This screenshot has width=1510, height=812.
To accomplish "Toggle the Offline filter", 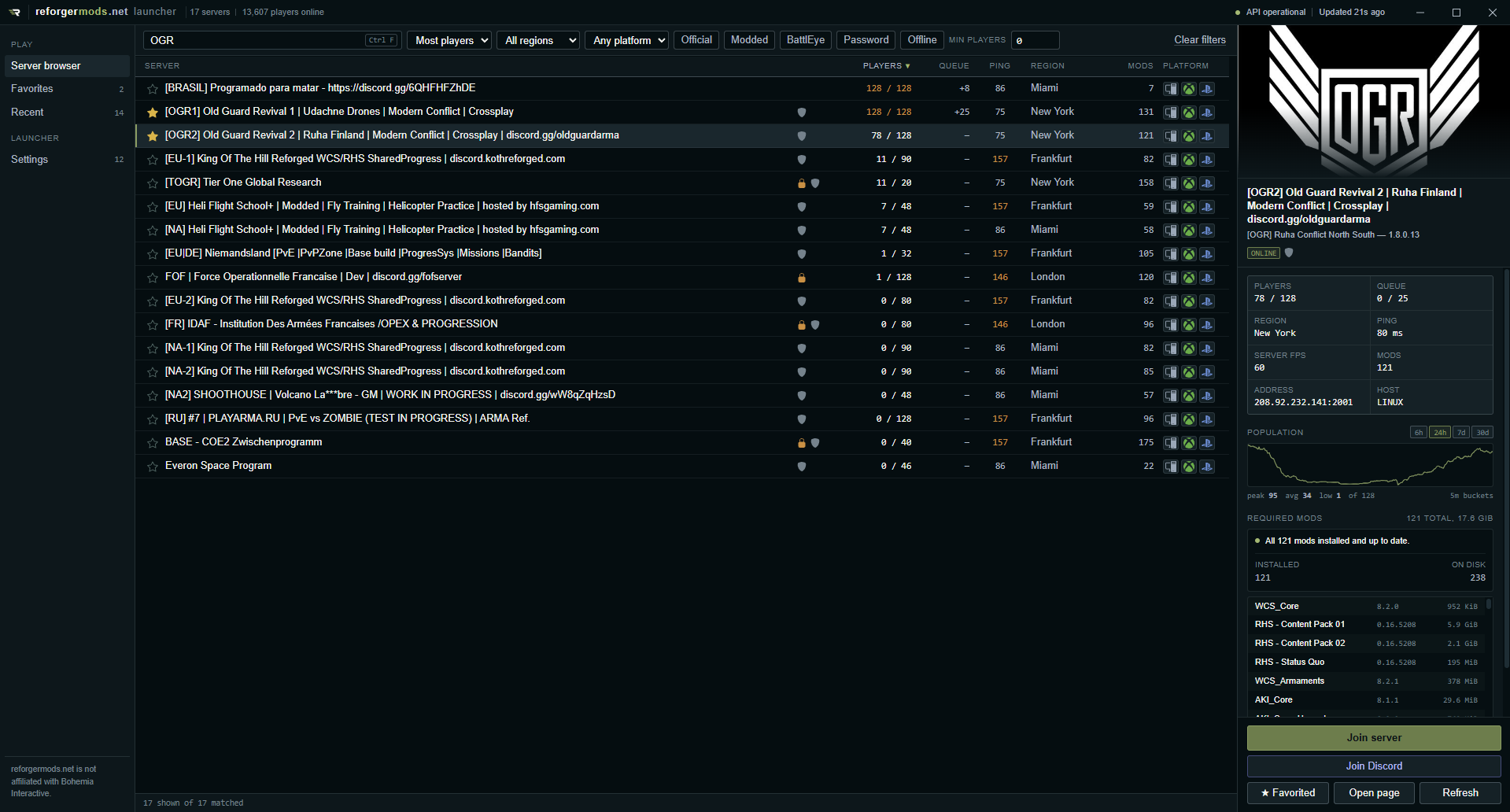I will click(x=921, y=40).
